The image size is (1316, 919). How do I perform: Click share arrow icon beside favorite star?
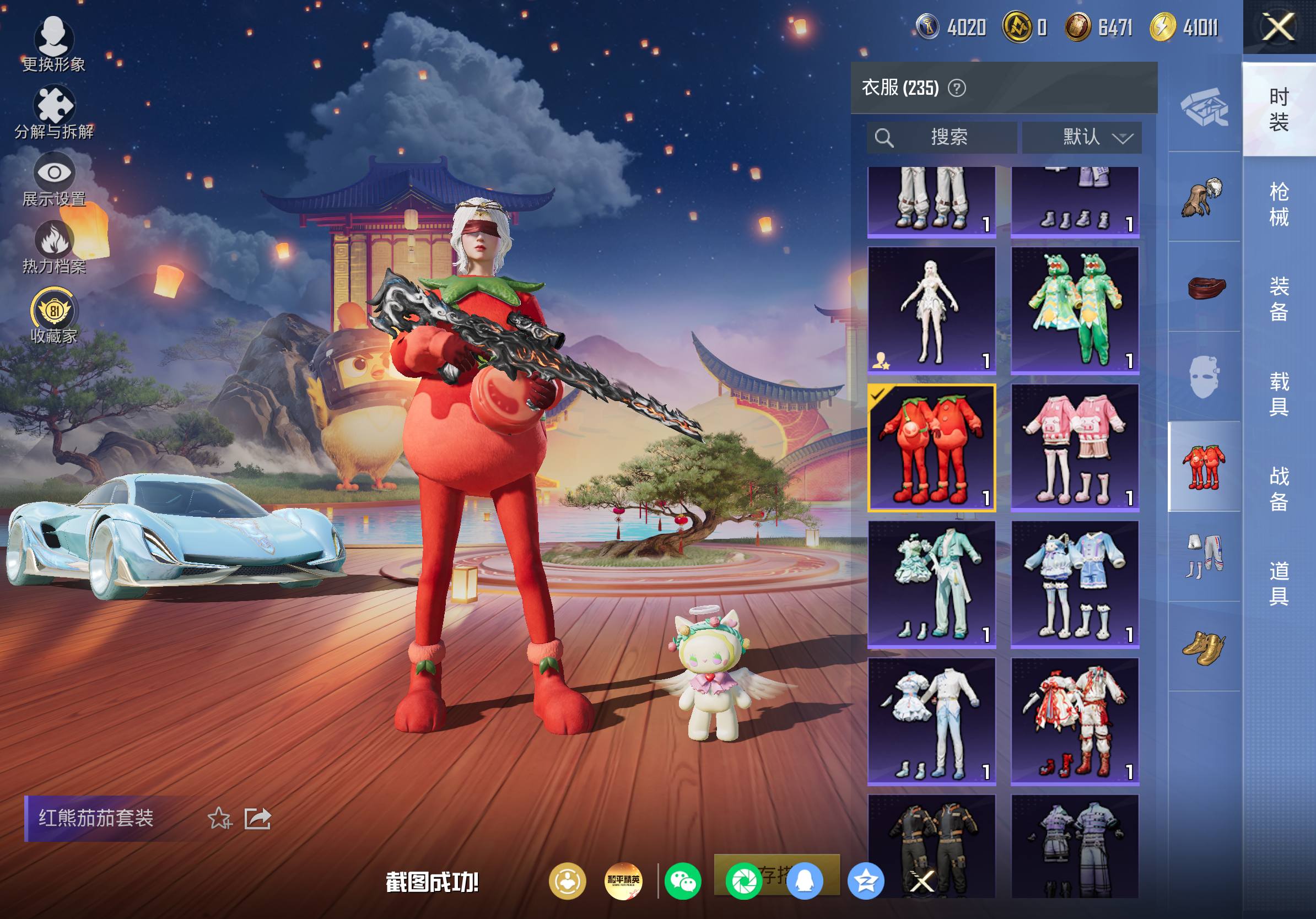coord(257,818)
